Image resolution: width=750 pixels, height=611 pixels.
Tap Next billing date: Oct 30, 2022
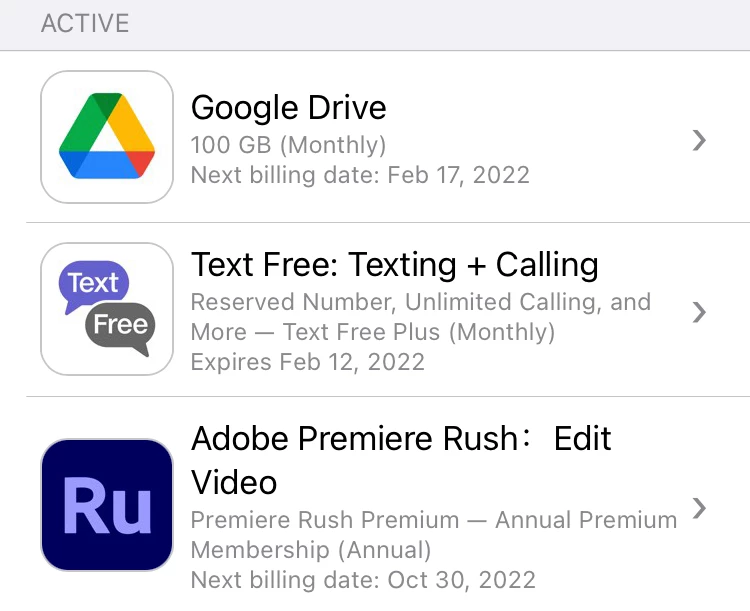[363, 580]
